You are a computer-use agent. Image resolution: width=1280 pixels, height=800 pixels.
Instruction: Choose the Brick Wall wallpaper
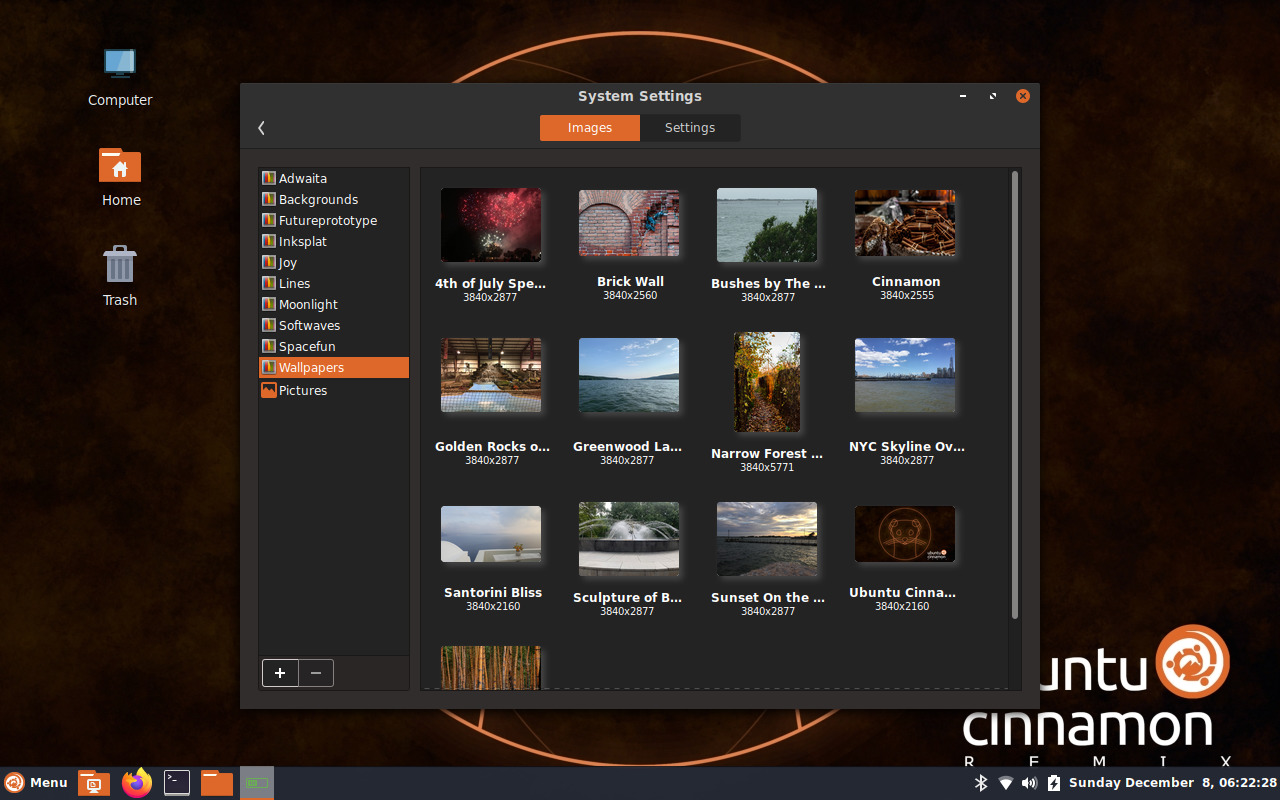629,223
